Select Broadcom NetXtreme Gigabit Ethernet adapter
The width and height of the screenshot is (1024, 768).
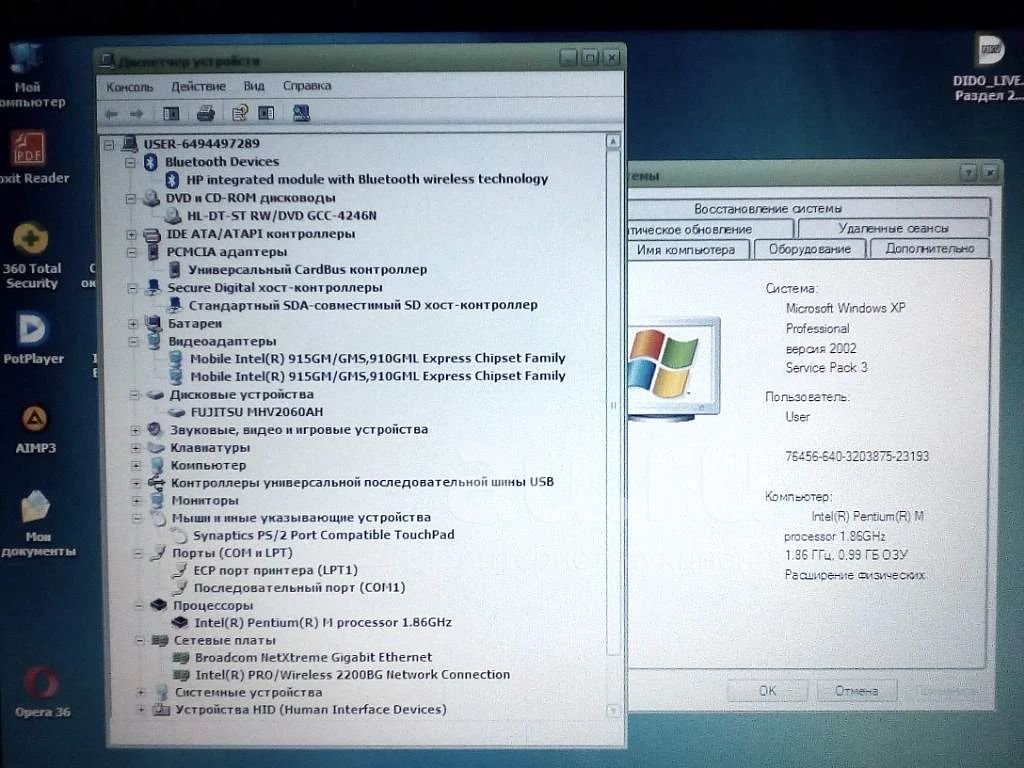(312, 657)
